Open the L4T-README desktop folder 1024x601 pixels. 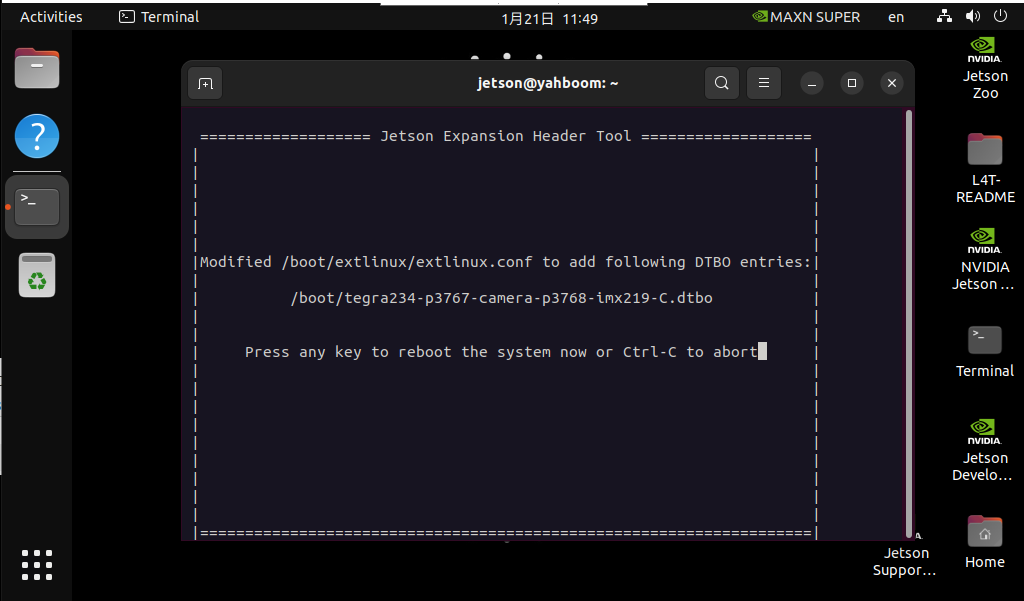985,168
